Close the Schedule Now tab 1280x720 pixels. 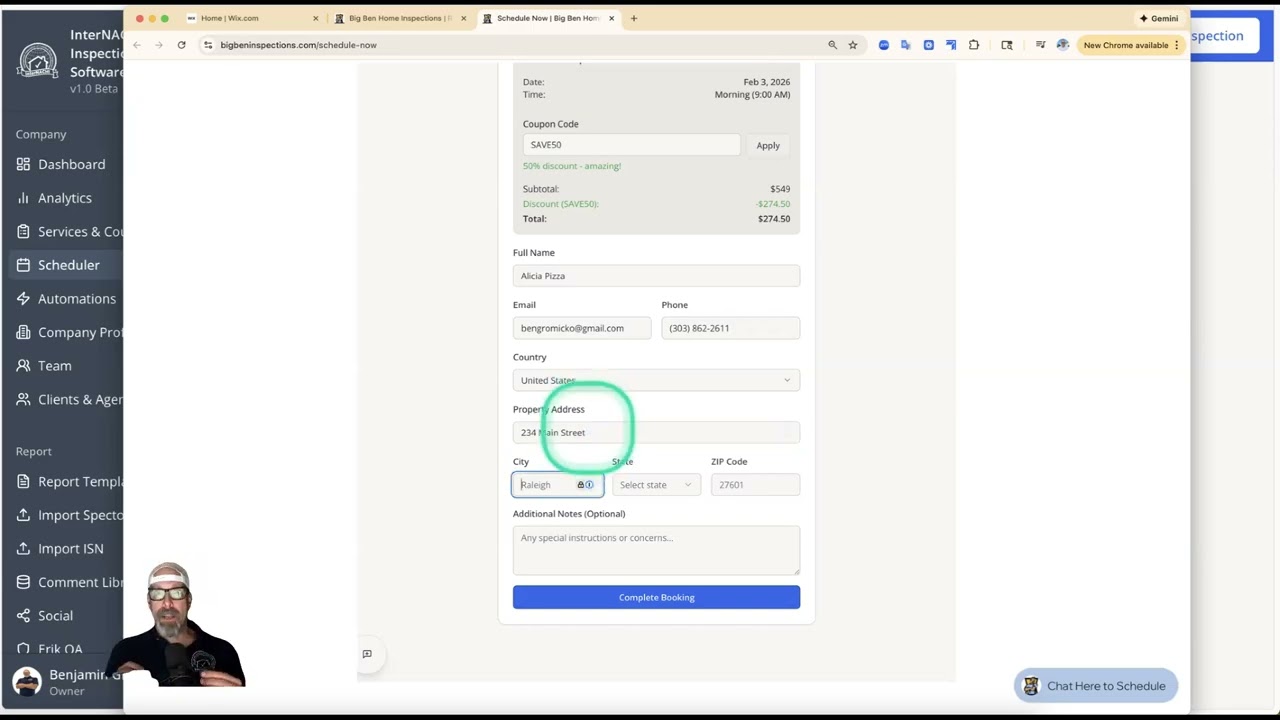tap(611, 18)
